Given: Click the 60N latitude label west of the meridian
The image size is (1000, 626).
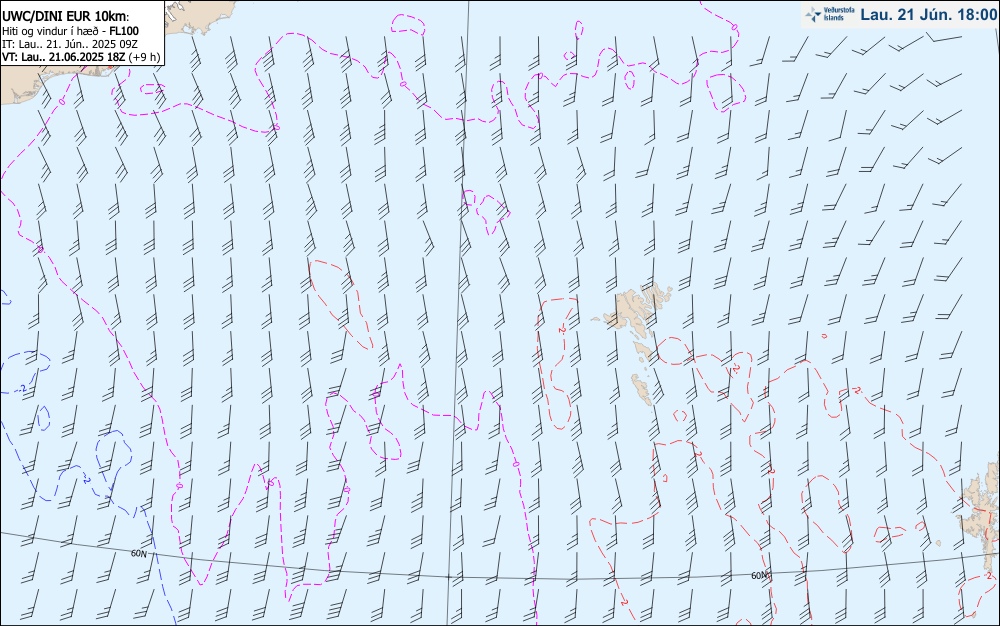Looking at the screenshot, I should 138,554.
